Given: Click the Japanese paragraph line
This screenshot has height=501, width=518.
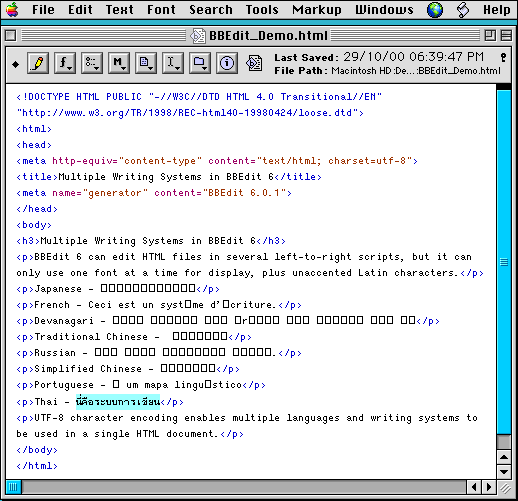Looking at the screenshot, I should point(118,289).
